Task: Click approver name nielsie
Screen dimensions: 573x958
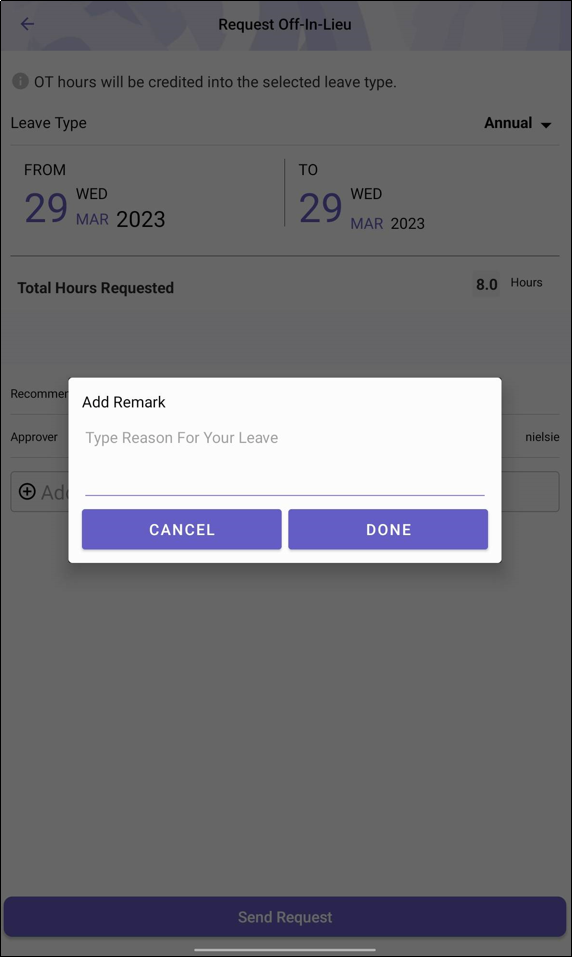Action: tap(542, 437)
